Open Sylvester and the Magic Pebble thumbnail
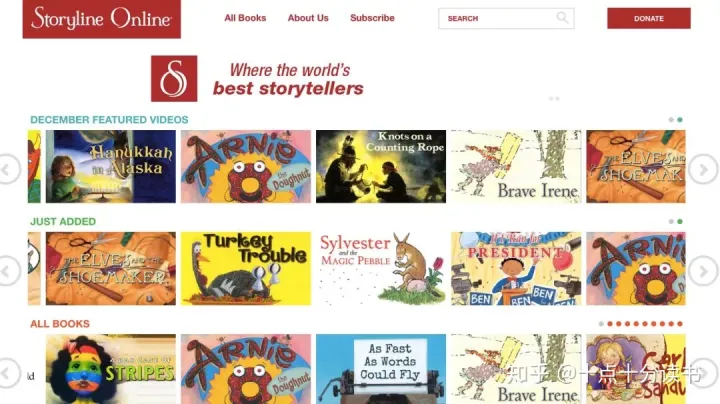 click(381, 269)
